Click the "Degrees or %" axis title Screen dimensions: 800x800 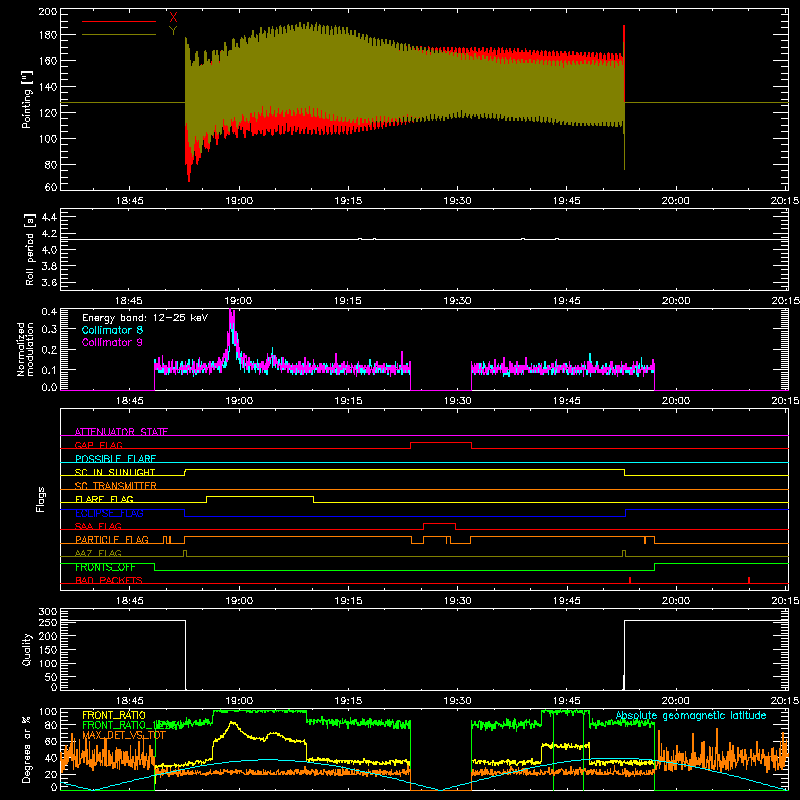coord(26,749)
